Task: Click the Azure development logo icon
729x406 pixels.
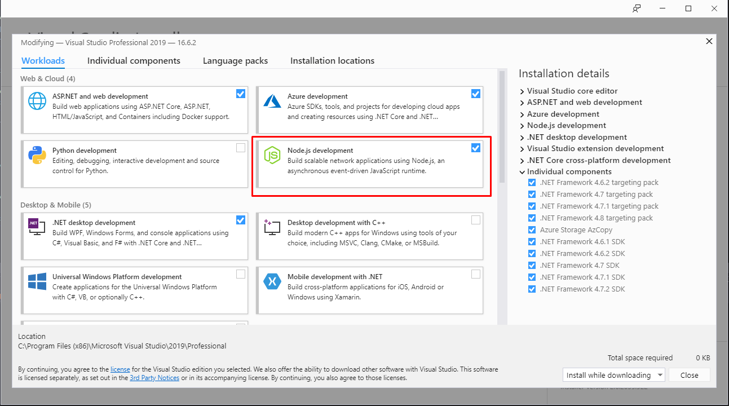Action: coord(272,101)
